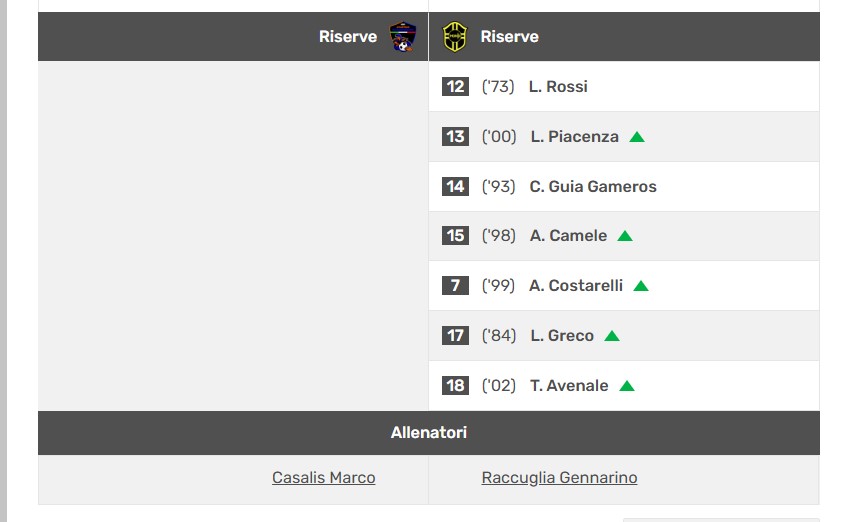The width and height of the screenshot is (855, 522).
Task: Click jersey number 12 badge
Action: pos(455,87)
